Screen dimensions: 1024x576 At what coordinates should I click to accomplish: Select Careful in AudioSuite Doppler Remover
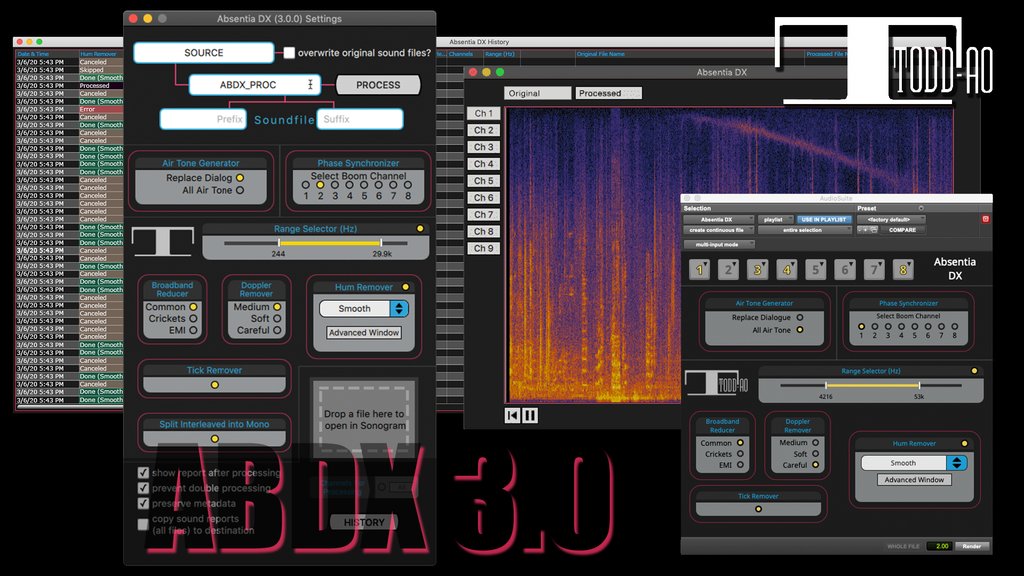[816, 465]
